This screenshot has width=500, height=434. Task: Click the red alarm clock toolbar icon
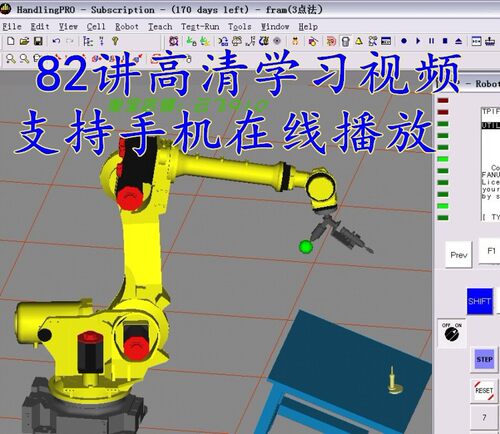coord(174,41)
